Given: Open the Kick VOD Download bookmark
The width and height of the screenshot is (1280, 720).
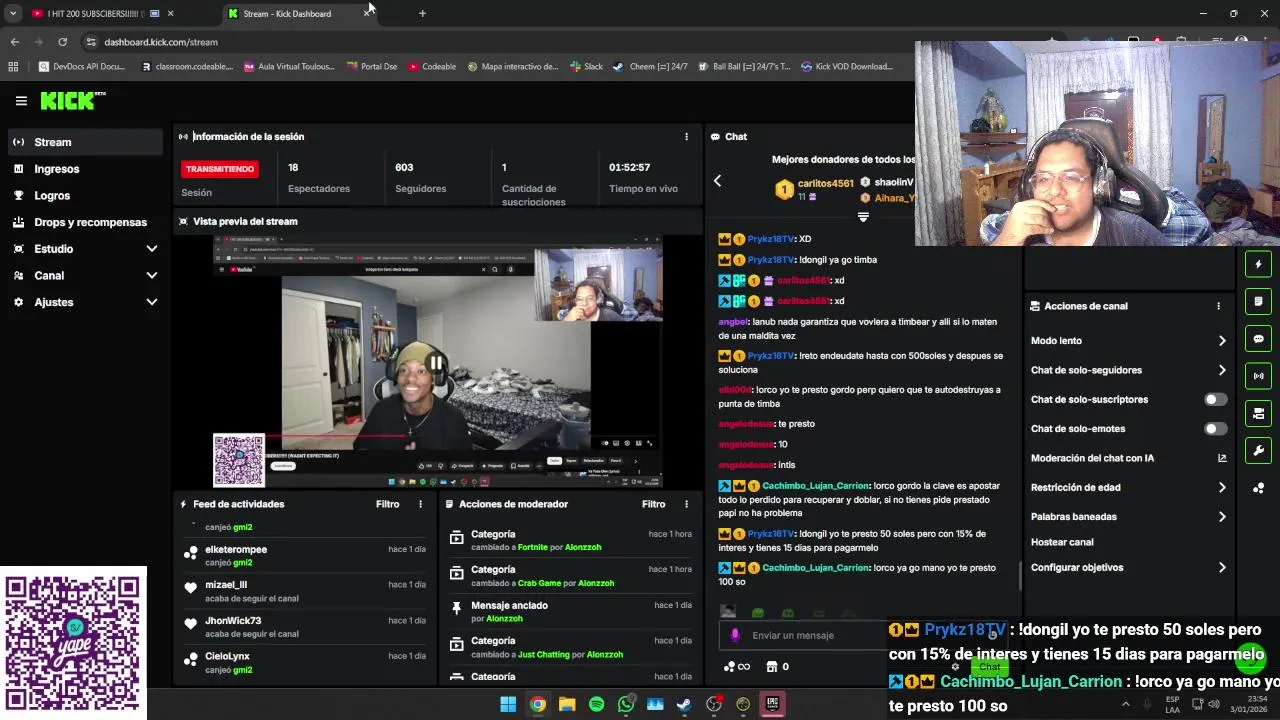Looking at the screenshot, I should [847, 67].
